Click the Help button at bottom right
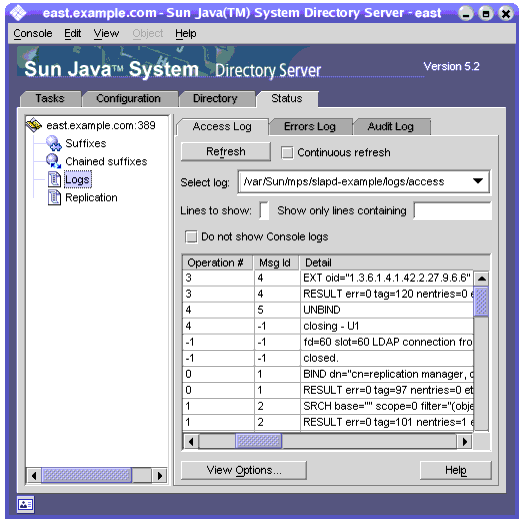Viewport: 520px width, 521px height. (x=456, y=470)
